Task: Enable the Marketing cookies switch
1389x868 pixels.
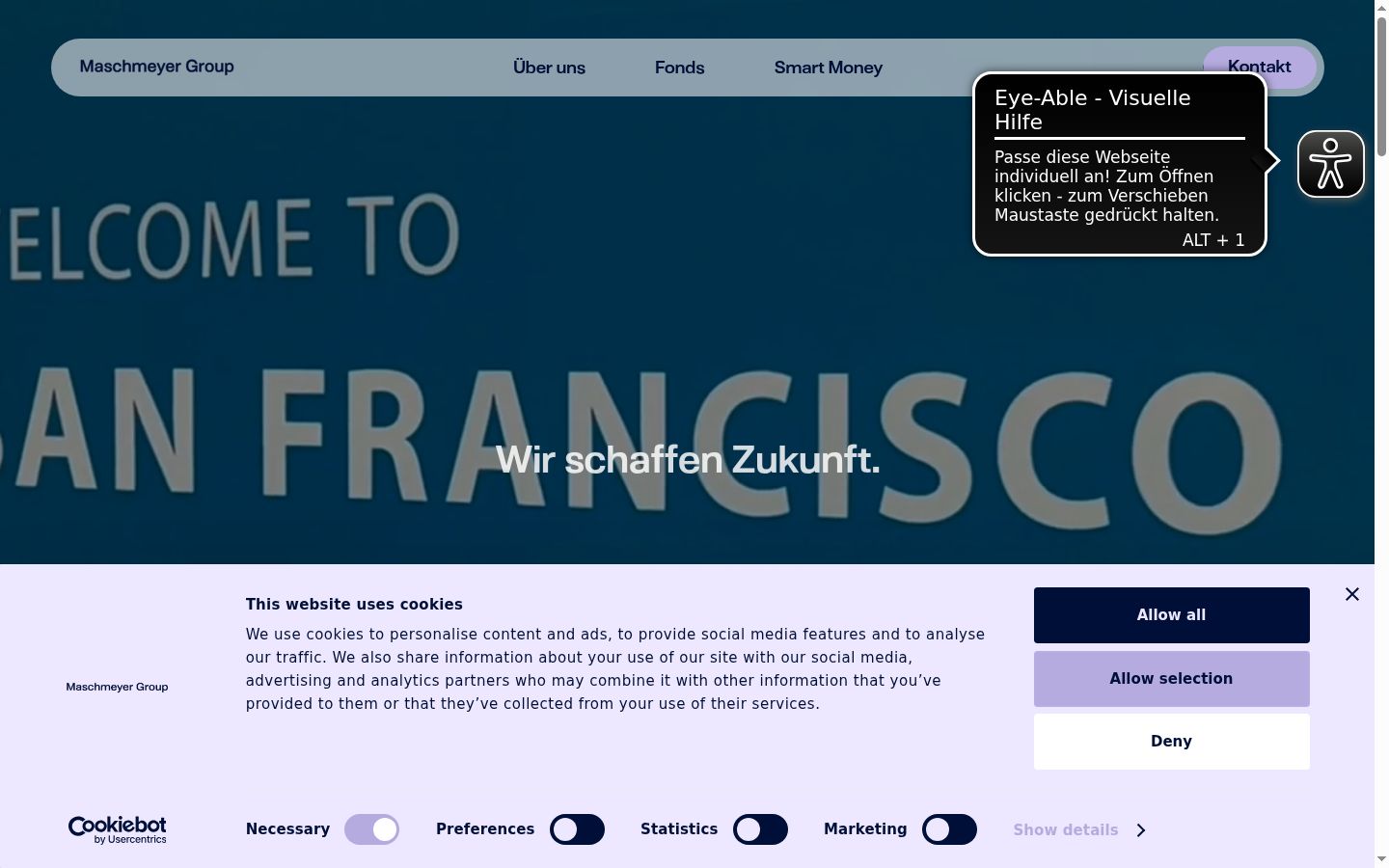Action: tap(949, 829)
